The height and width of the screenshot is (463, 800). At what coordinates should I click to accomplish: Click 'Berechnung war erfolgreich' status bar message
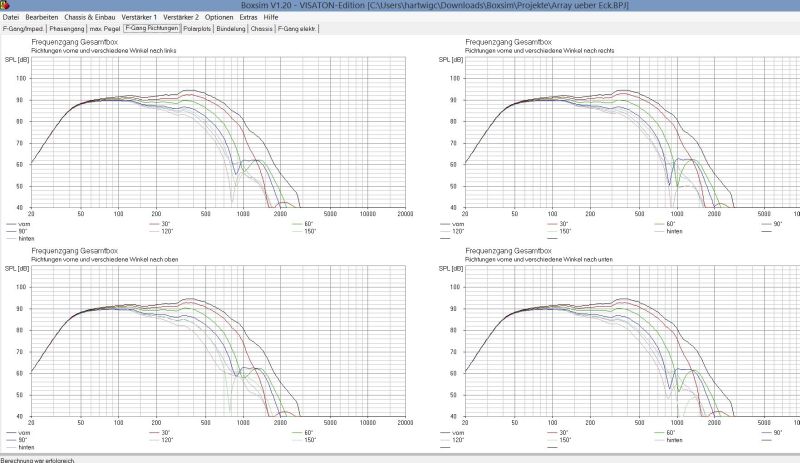tap(38, 460)
